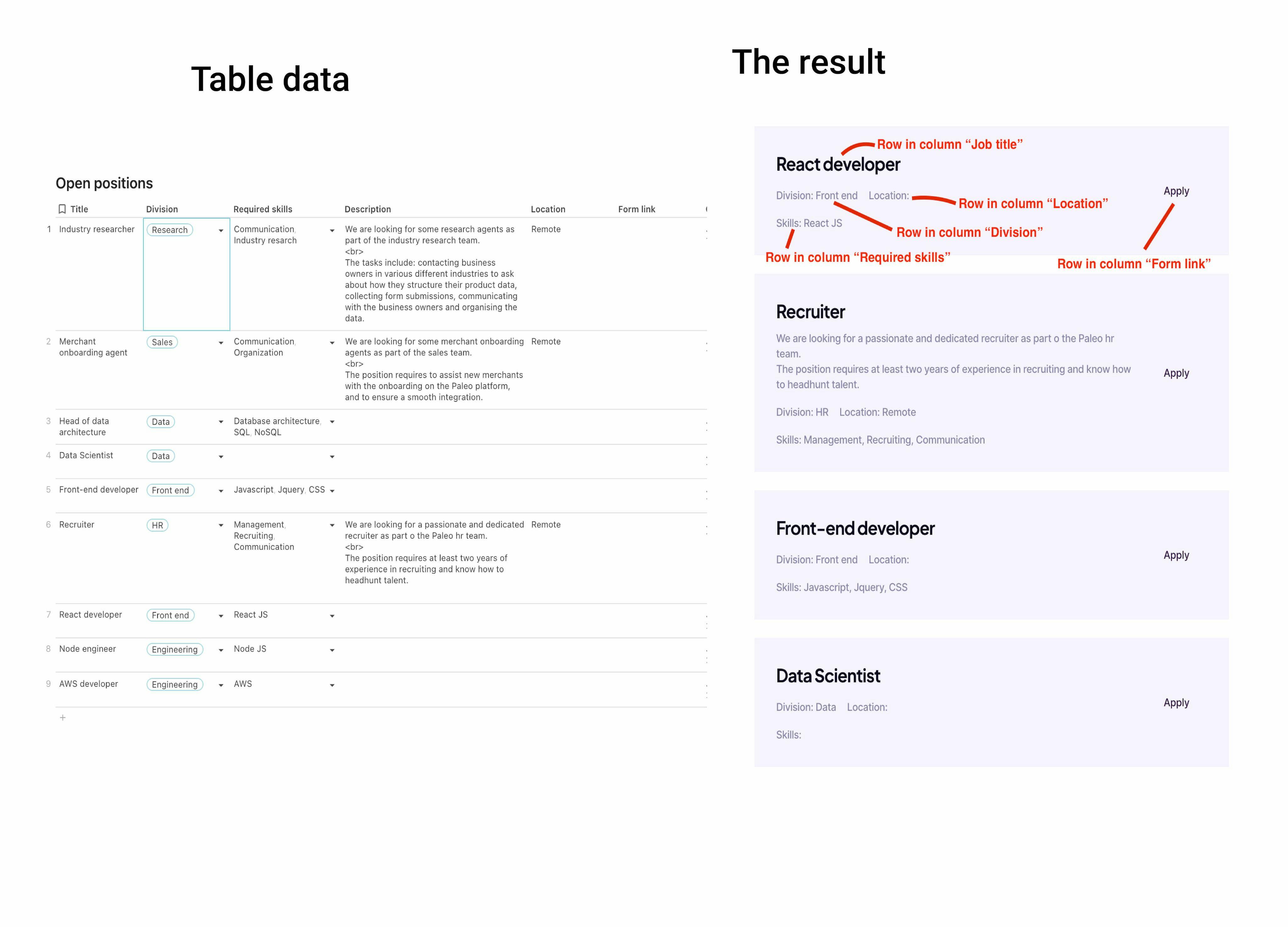The width and height of the screenshot is (1288, 927).
Task: Open Division dropdown for Industry researcher row
Action: pyautogui.click(x=221, y=230)
